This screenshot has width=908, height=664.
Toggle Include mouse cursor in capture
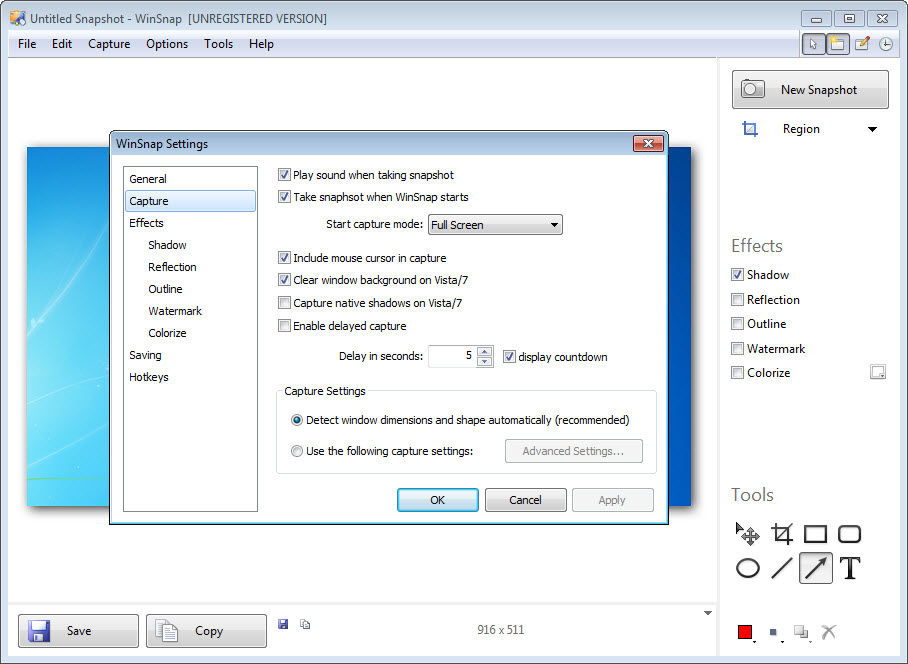pos(284,258)
